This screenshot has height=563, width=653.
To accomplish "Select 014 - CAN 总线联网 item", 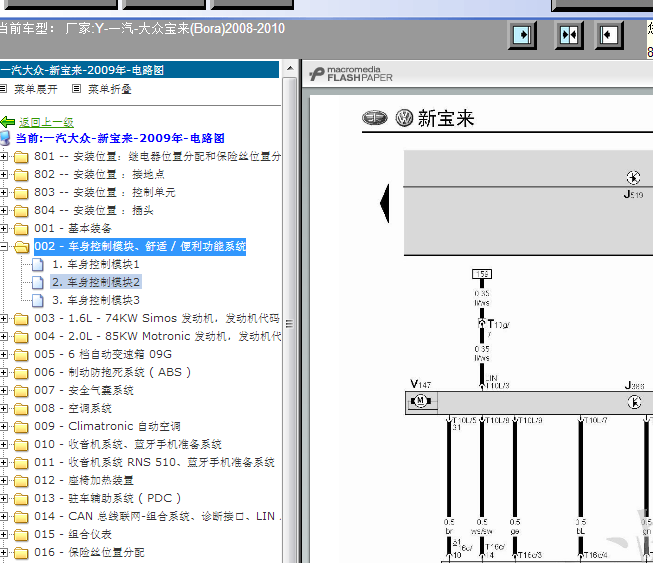I will coord(157,516).
